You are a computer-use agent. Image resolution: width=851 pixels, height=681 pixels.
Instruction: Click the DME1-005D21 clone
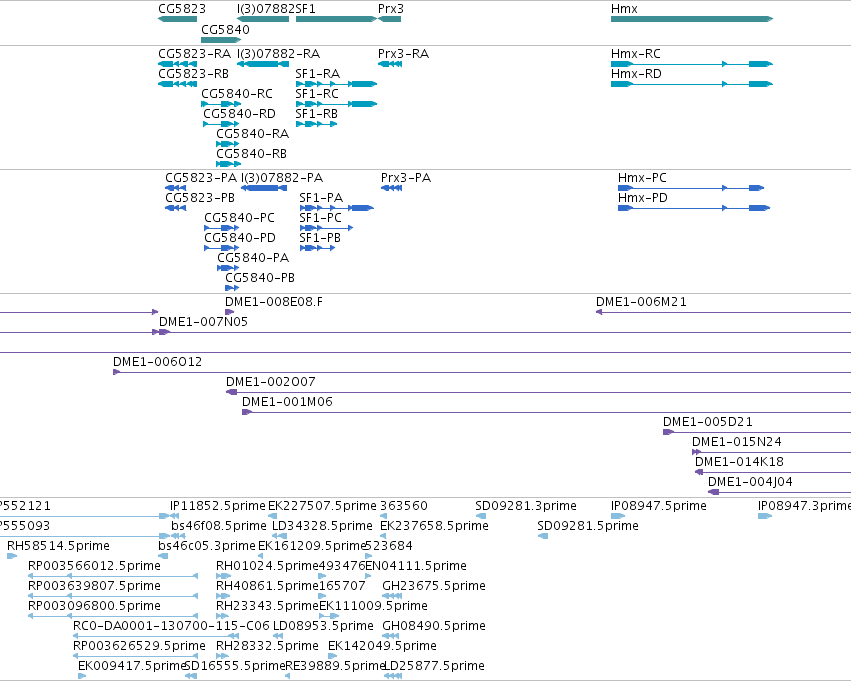pos(757,432)
